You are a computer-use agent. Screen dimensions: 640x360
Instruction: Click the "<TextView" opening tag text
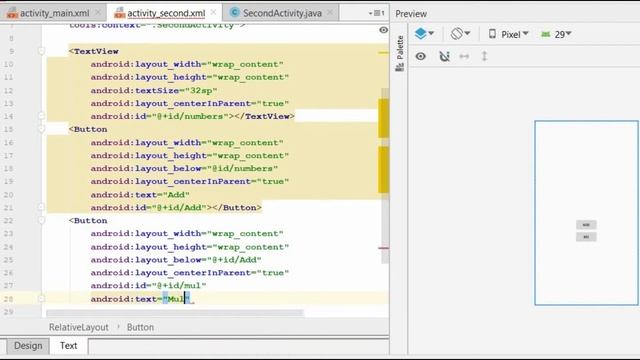tap(94, 51)
